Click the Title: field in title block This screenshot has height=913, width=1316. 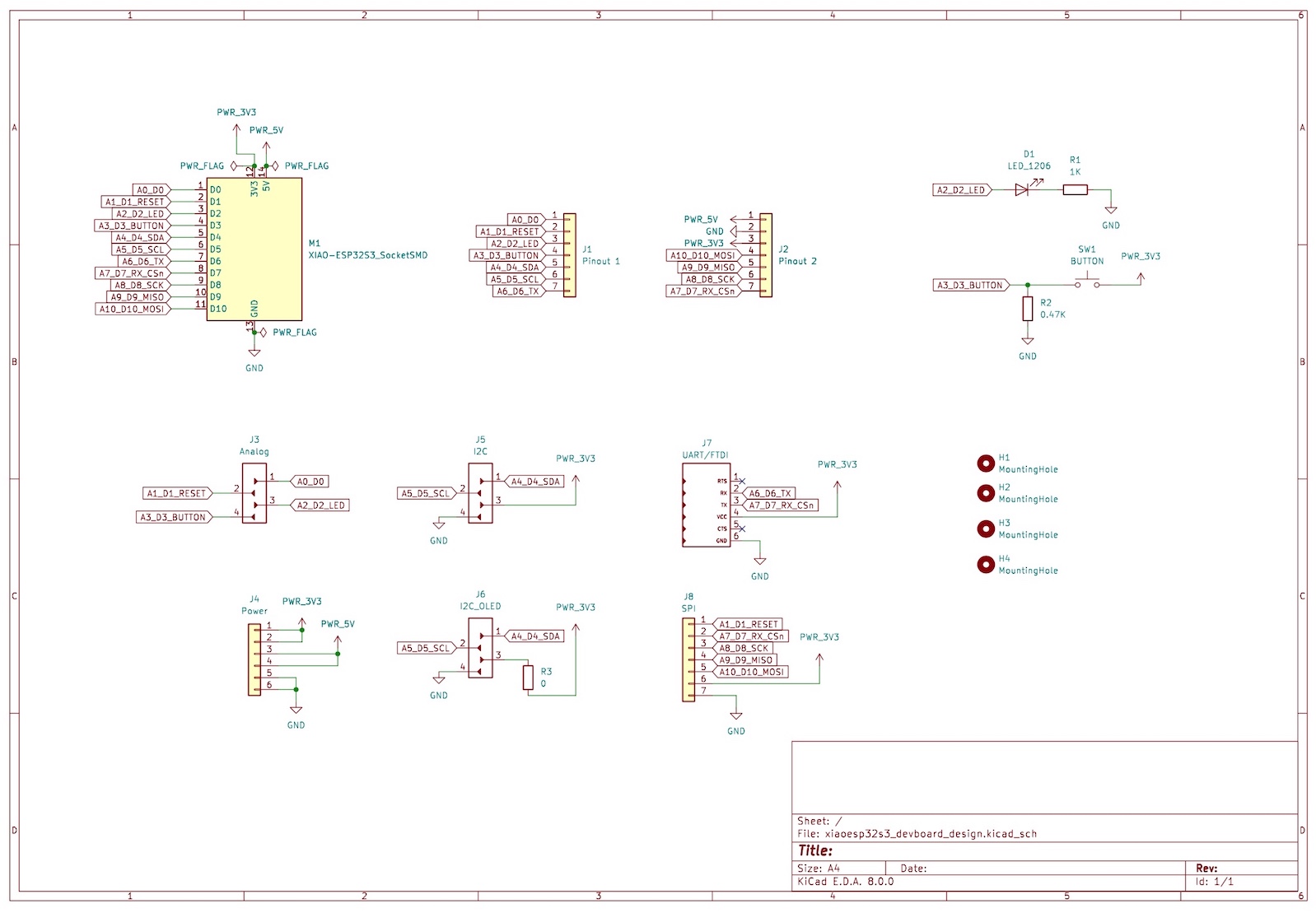click(x=815, y=850)
